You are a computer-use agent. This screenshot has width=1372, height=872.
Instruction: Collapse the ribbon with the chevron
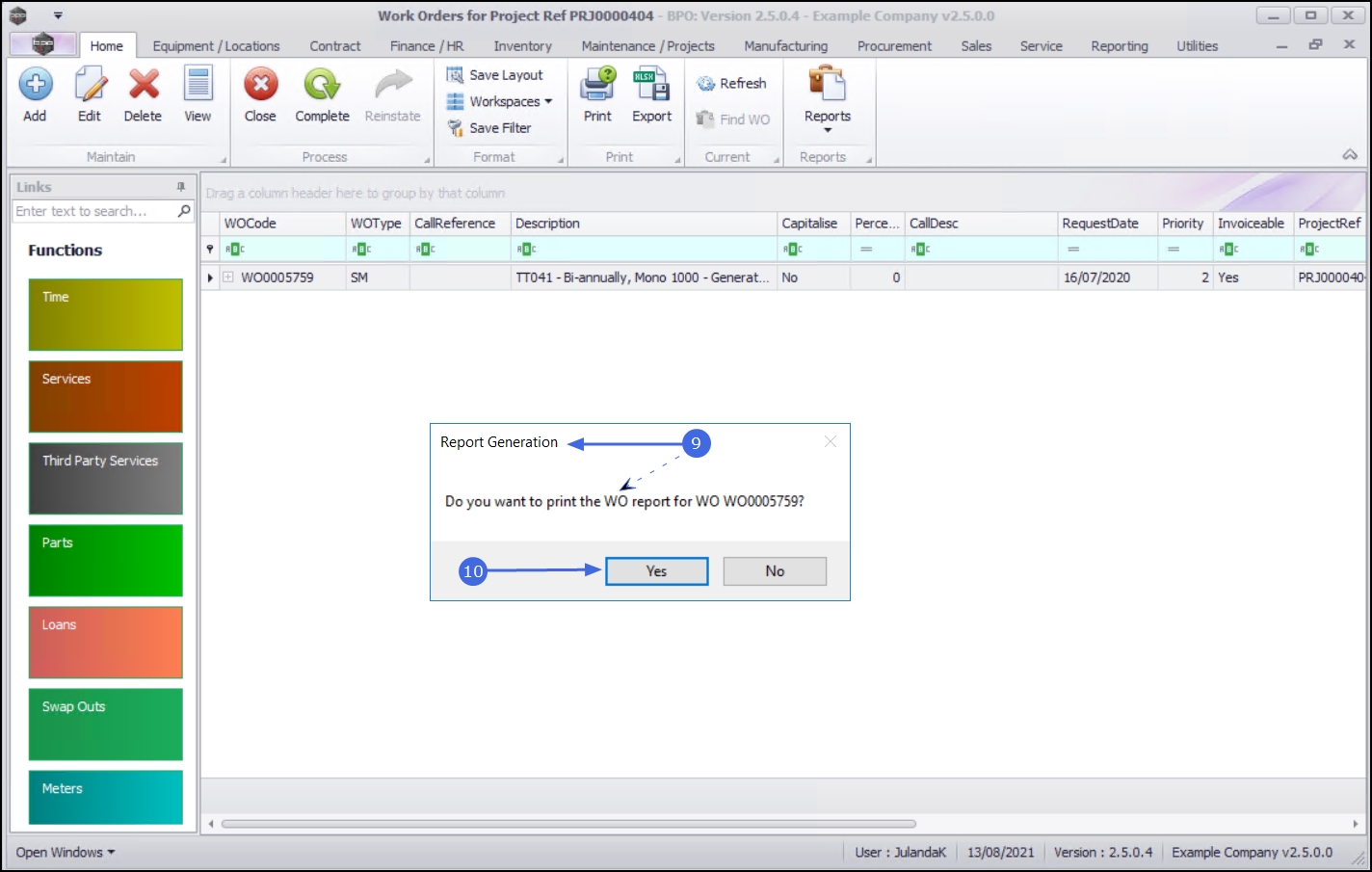(1350, 155)
